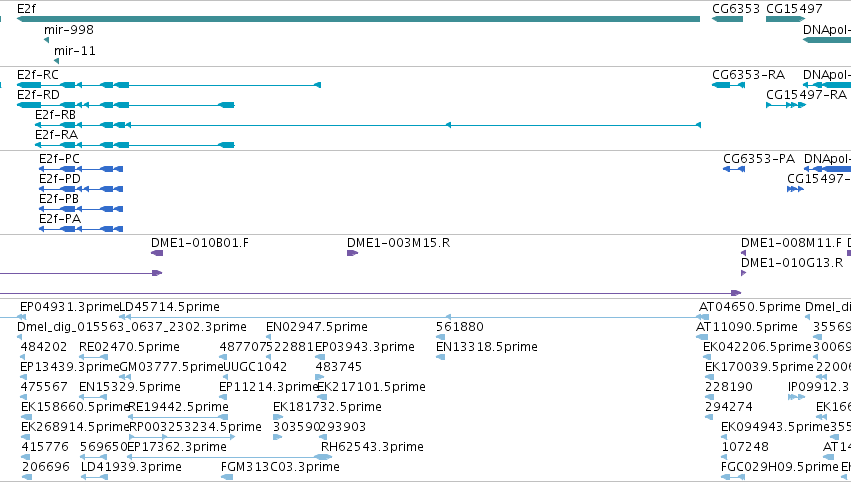The height and width of the screenshot is (482, 851).
Task: Select the E2f-PB protein feature
Action: [81, 209]
